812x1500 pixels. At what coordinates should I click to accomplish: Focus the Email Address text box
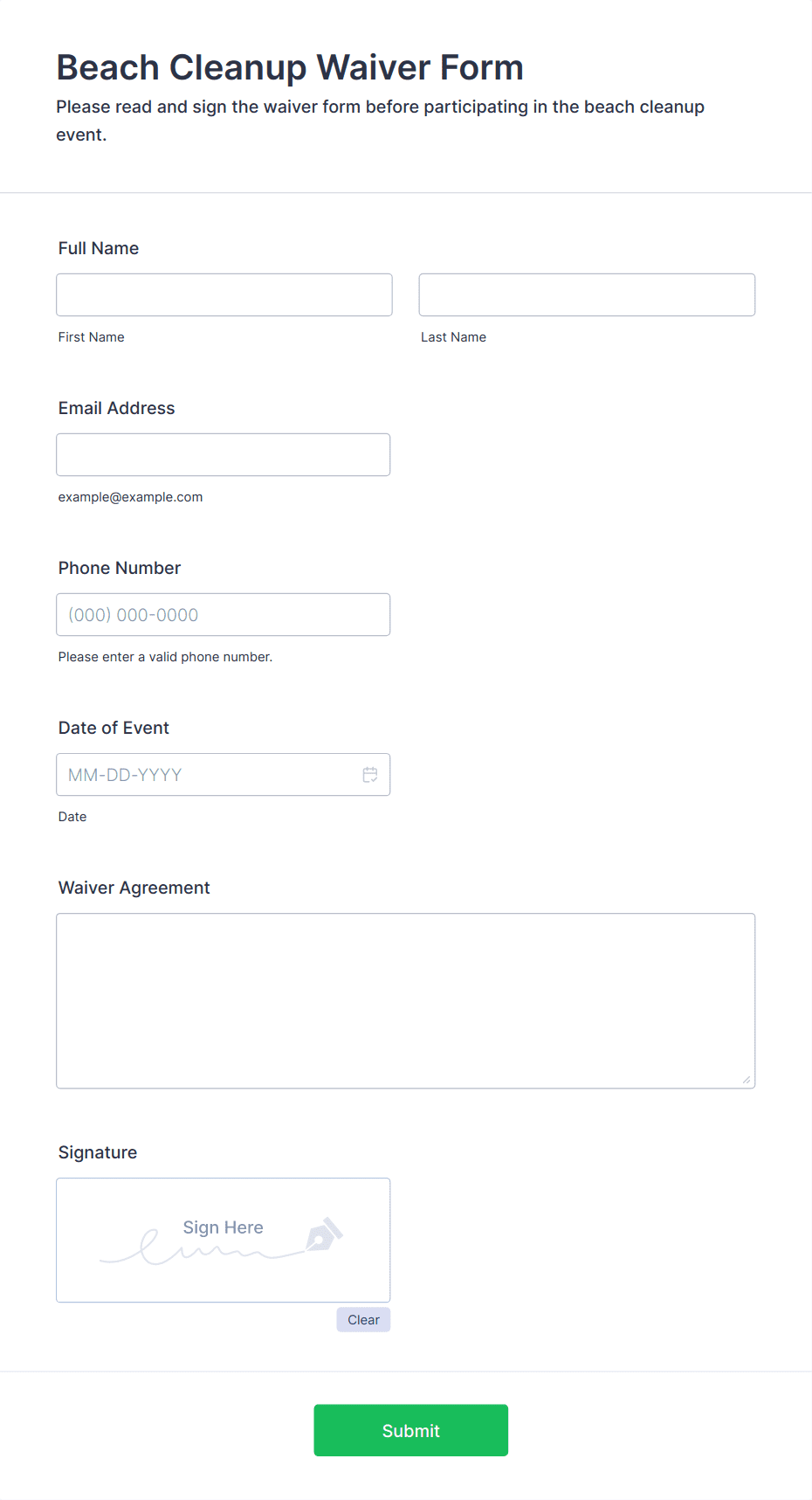[224, 454]
